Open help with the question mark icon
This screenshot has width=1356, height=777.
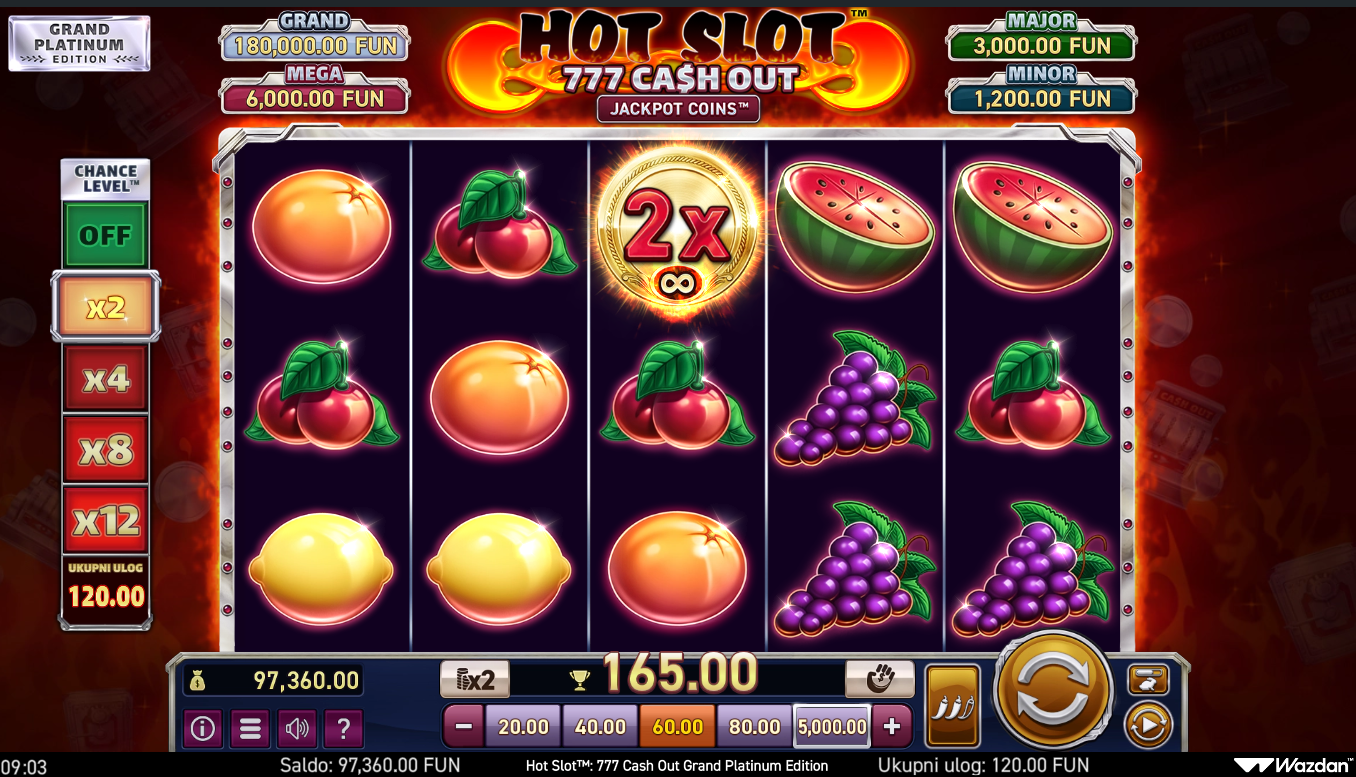tap(343, 728)
